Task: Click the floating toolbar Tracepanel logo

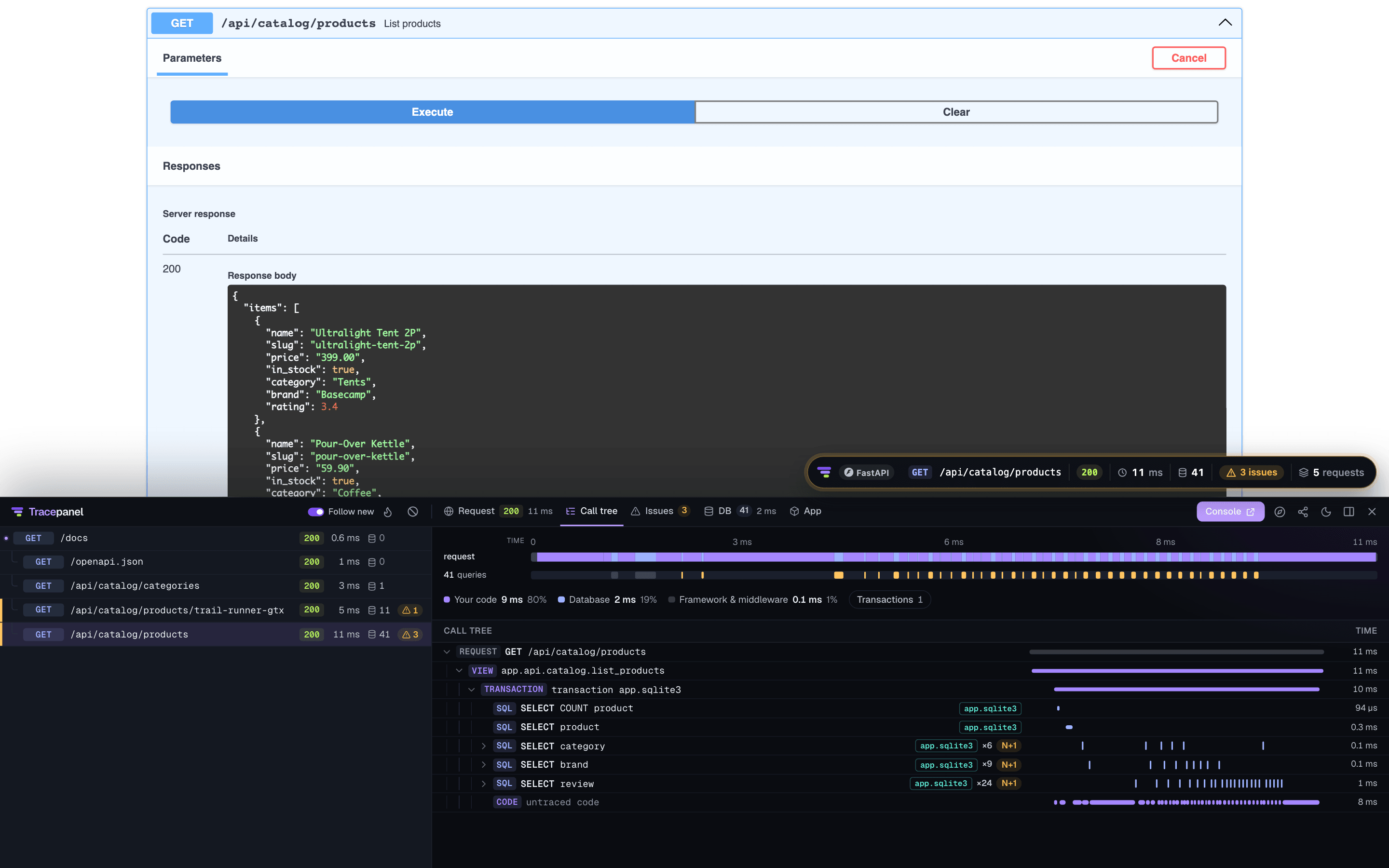Action: pyautogui.click(x=824, y=473)
